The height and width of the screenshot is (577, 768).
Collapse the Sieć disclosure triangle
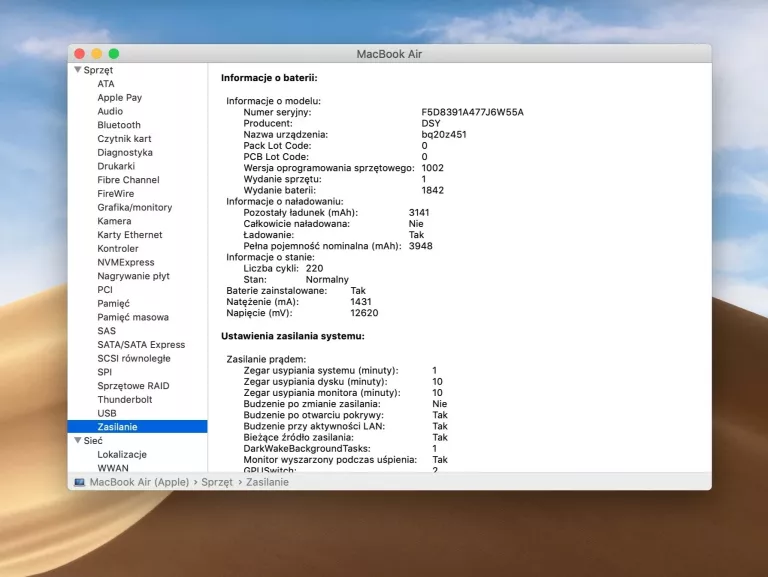[x=77, y=440]
